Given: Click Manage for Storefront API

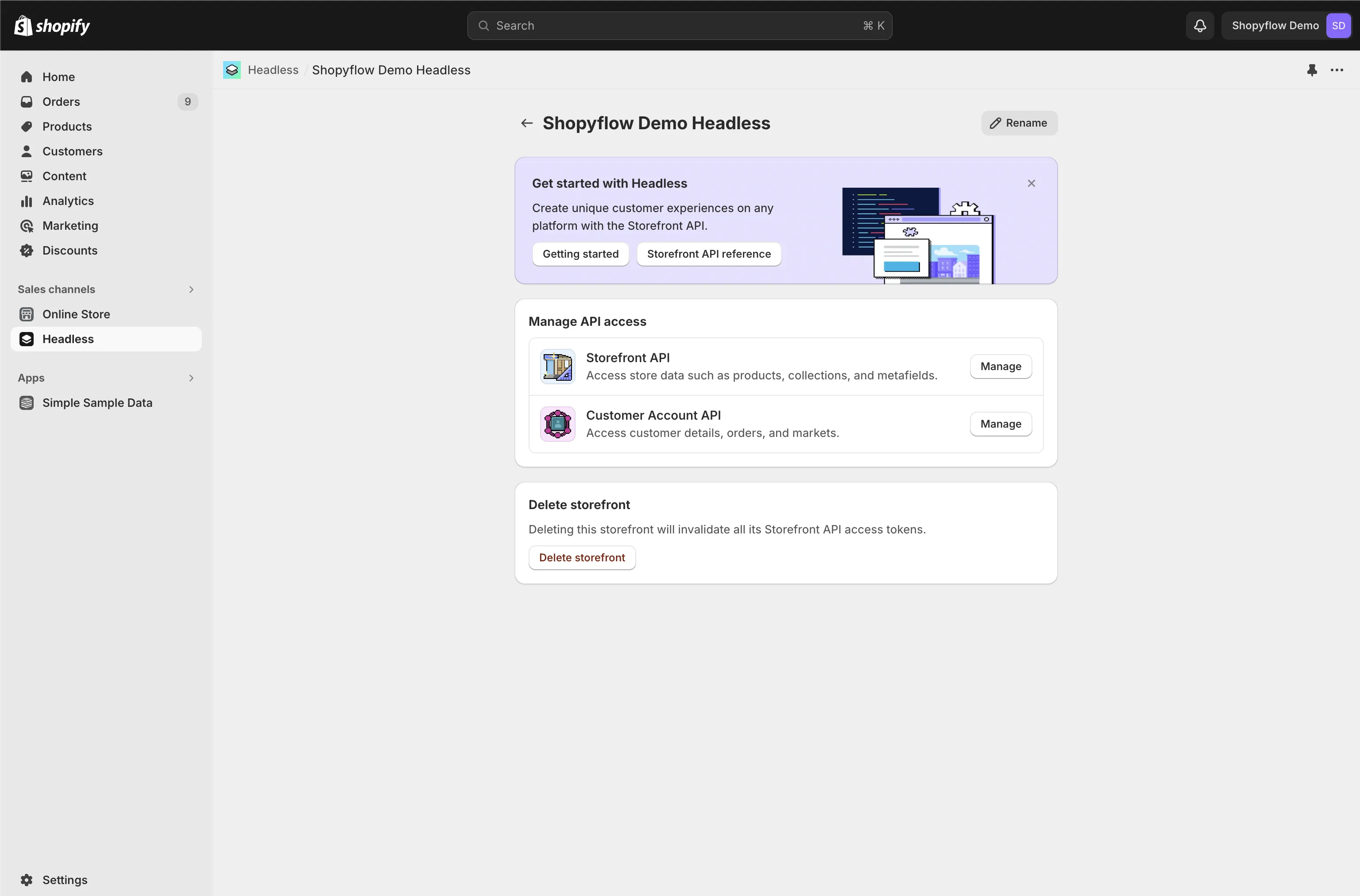Looking at the screenshot, I should click(x=1001, y=366).
